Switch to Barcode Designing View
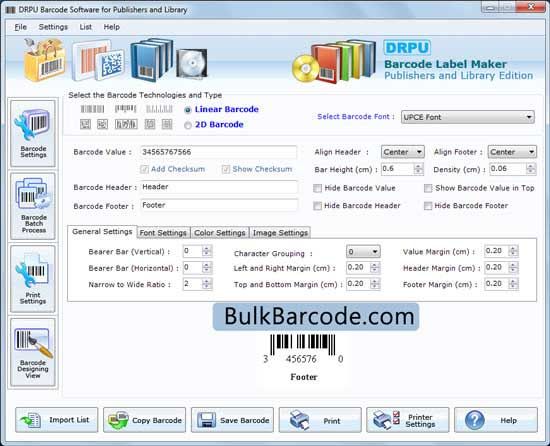 point(33,352)
